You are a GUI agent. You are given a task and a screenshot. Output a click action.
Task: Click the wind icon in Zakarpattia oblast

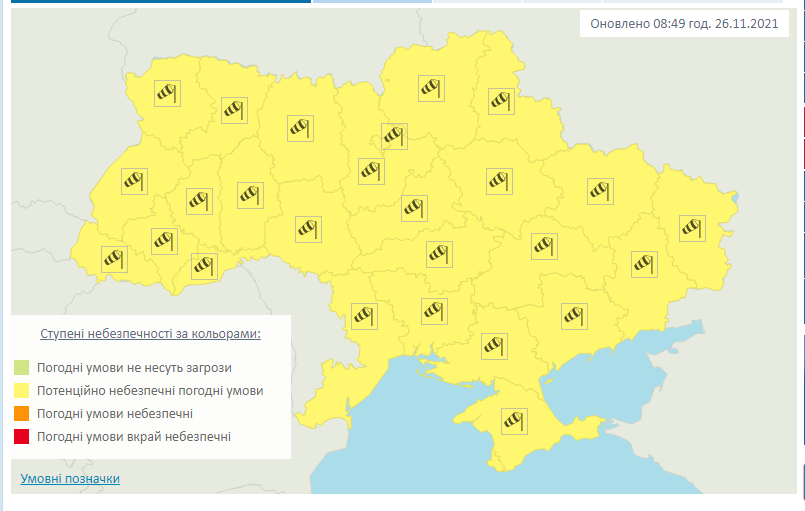pos(114,259)
